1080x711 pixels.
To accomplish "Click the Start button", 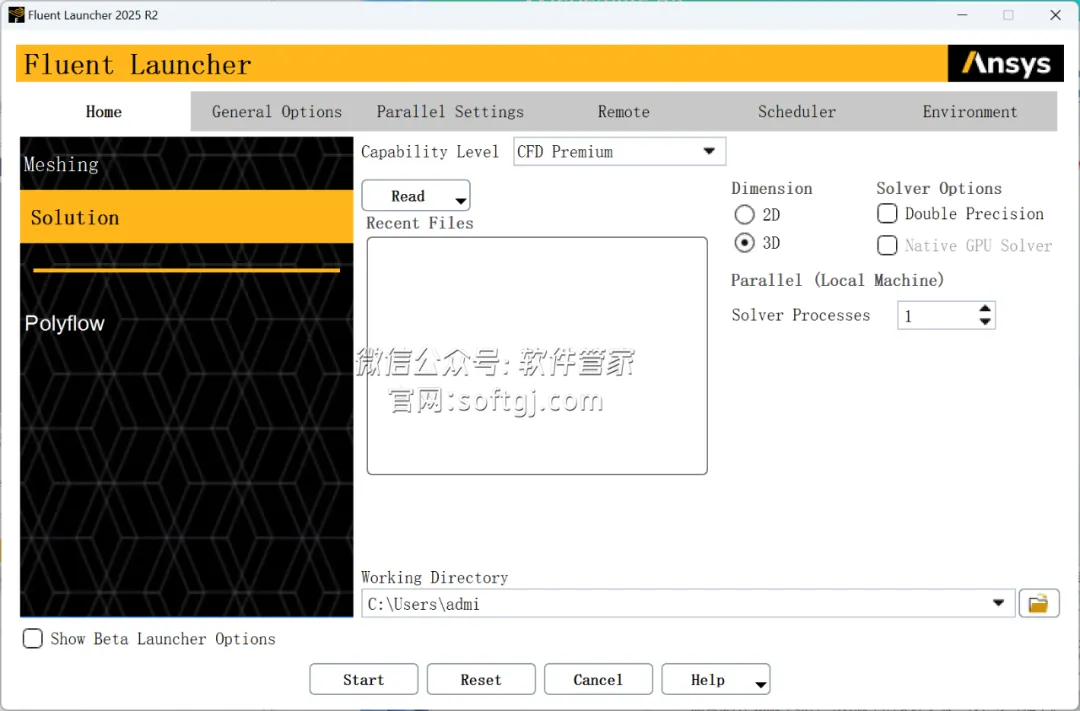I will coord(364,680).
